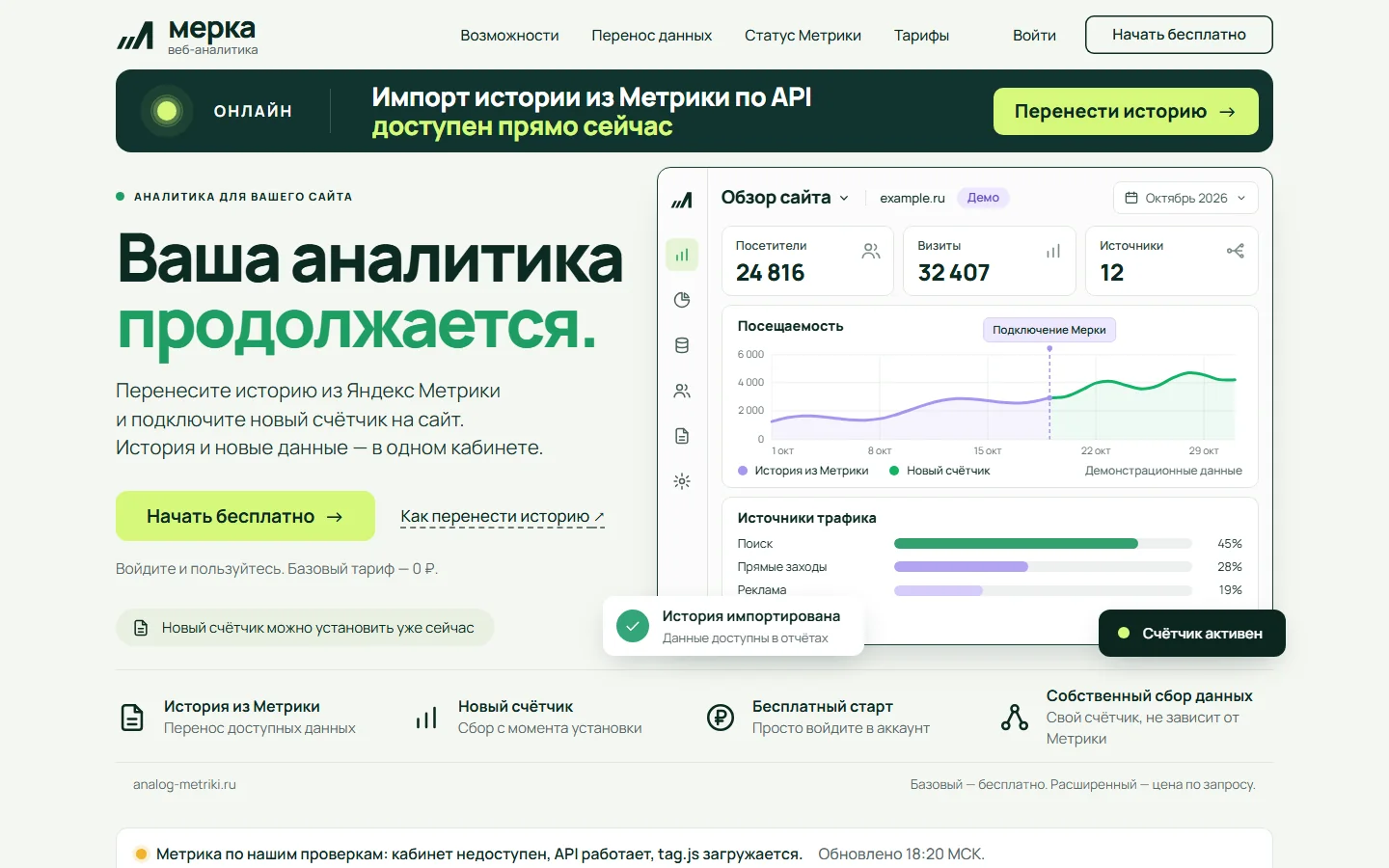Open the Тарифы navigation item

tap(921, 36)
